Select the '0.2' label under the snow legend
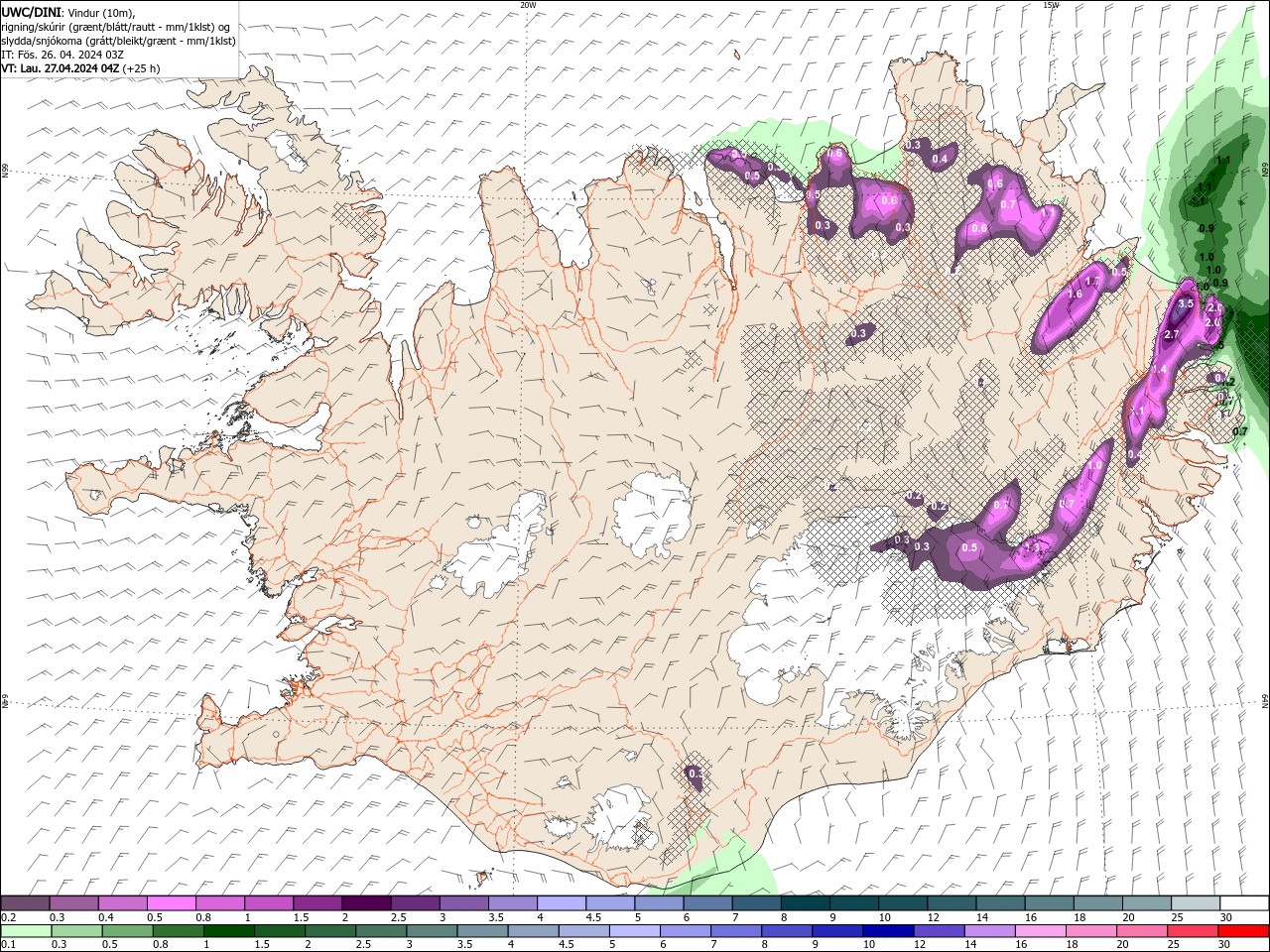Screen dimensions: 1270x952 click(x=9, y=918)
